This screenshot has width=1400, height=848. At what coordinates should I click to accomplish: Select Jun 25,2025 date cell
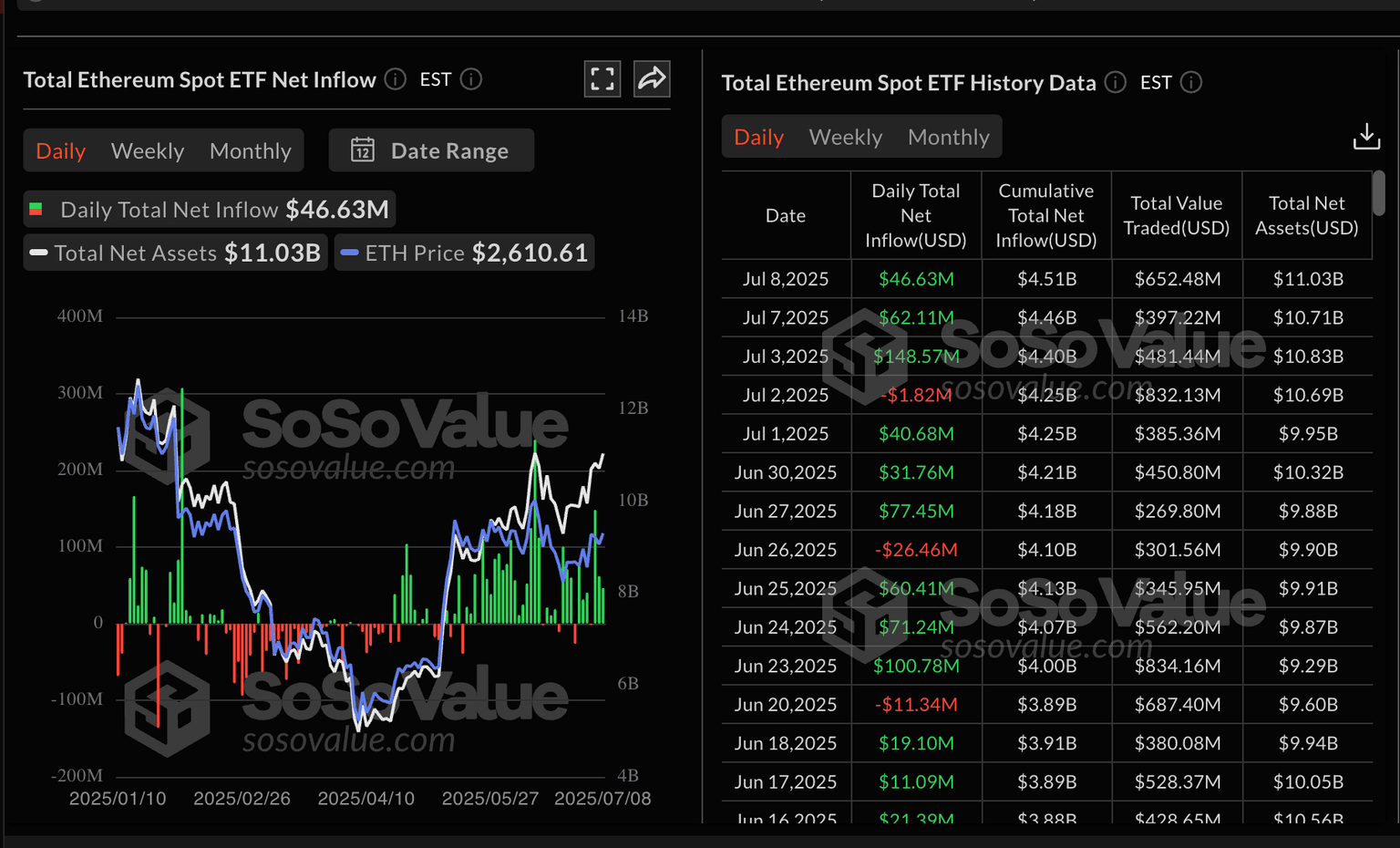click(x=786, y=589)
